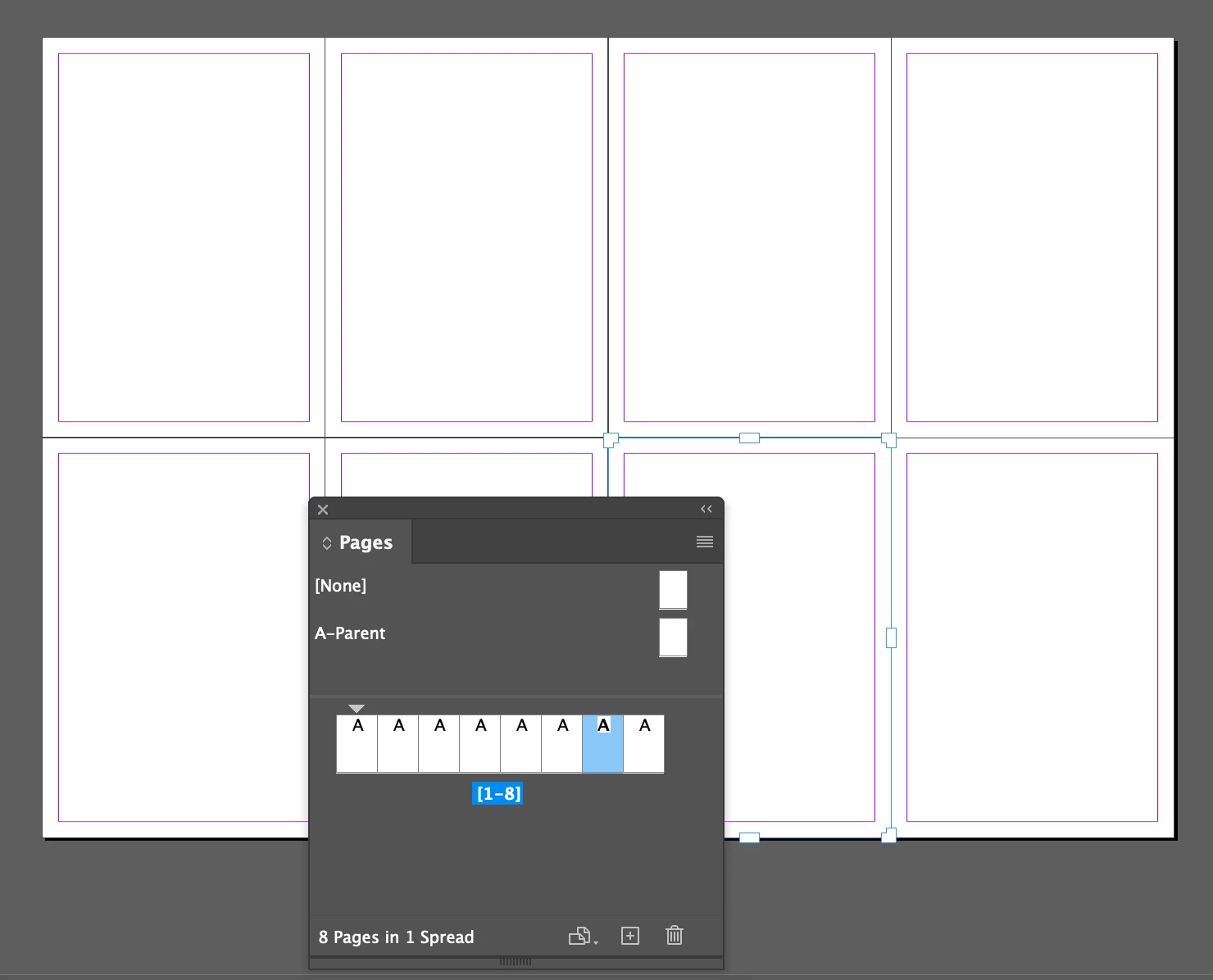This screenshot has width=1213, height=980.
Task: Select the page 4 thumbnail in the spread
Action: tap(480, 744)
